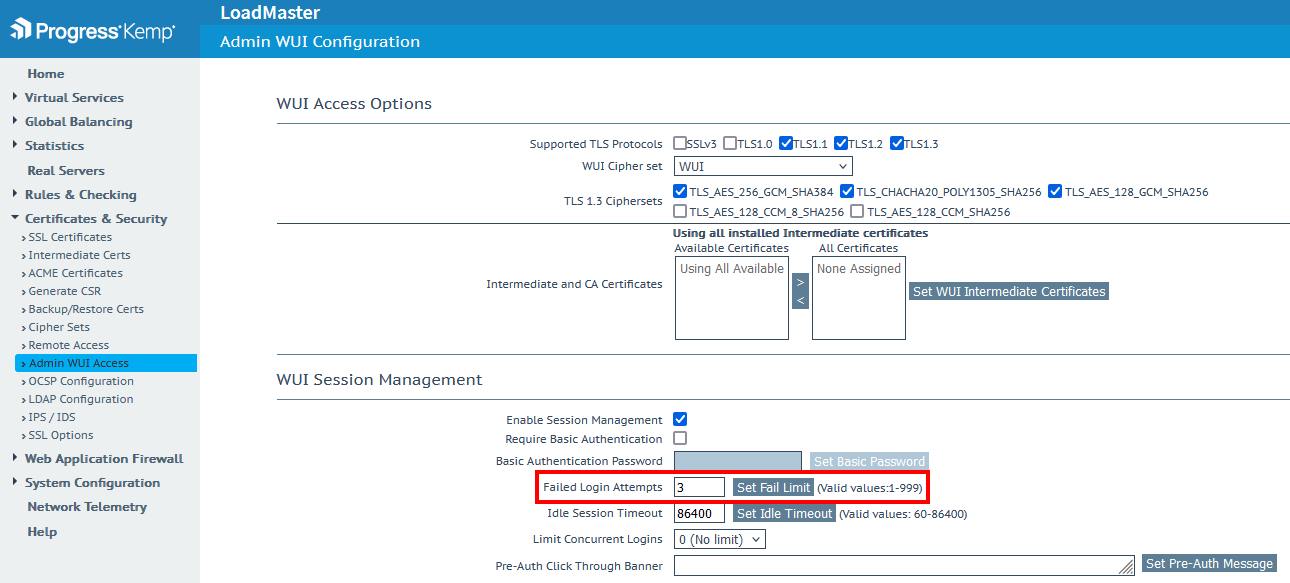Collapse Certificates & Security menu
Image resolution: width=1290 pixels, height=583 pixels.
tap(96, 219)
